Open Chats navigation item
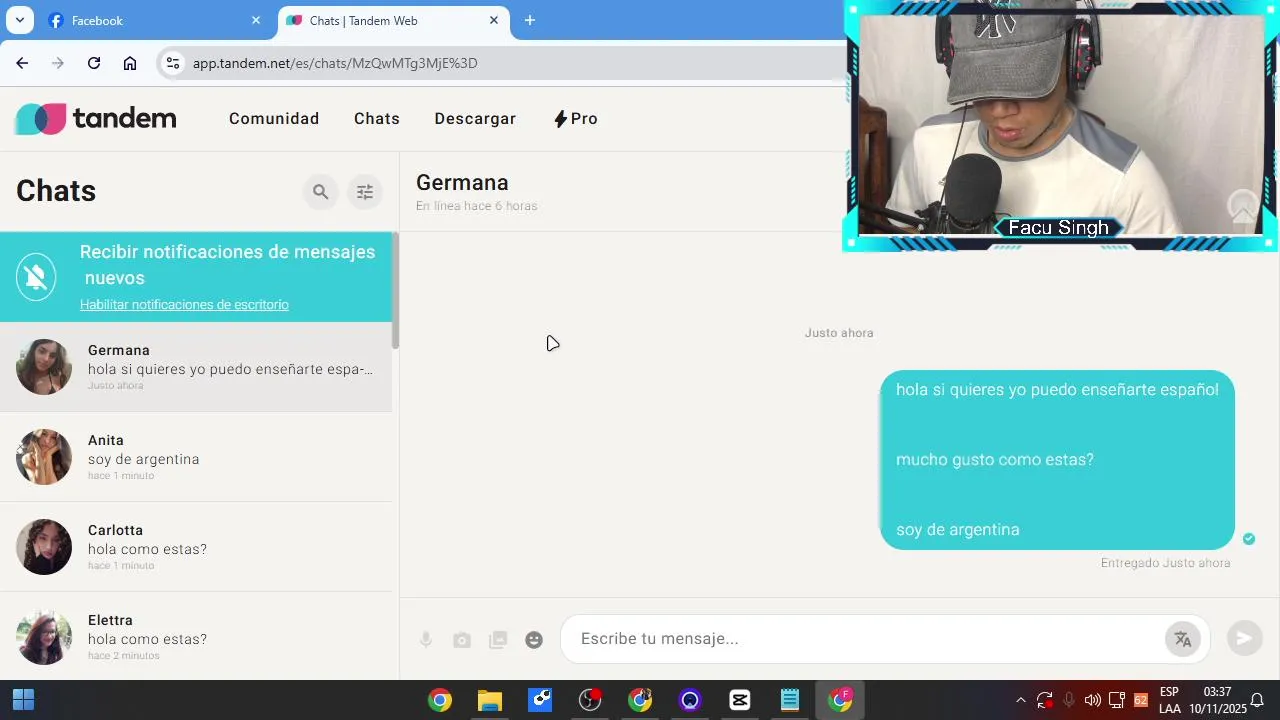The height and width of the screenshot is (720, 1280). click(377, 119)
